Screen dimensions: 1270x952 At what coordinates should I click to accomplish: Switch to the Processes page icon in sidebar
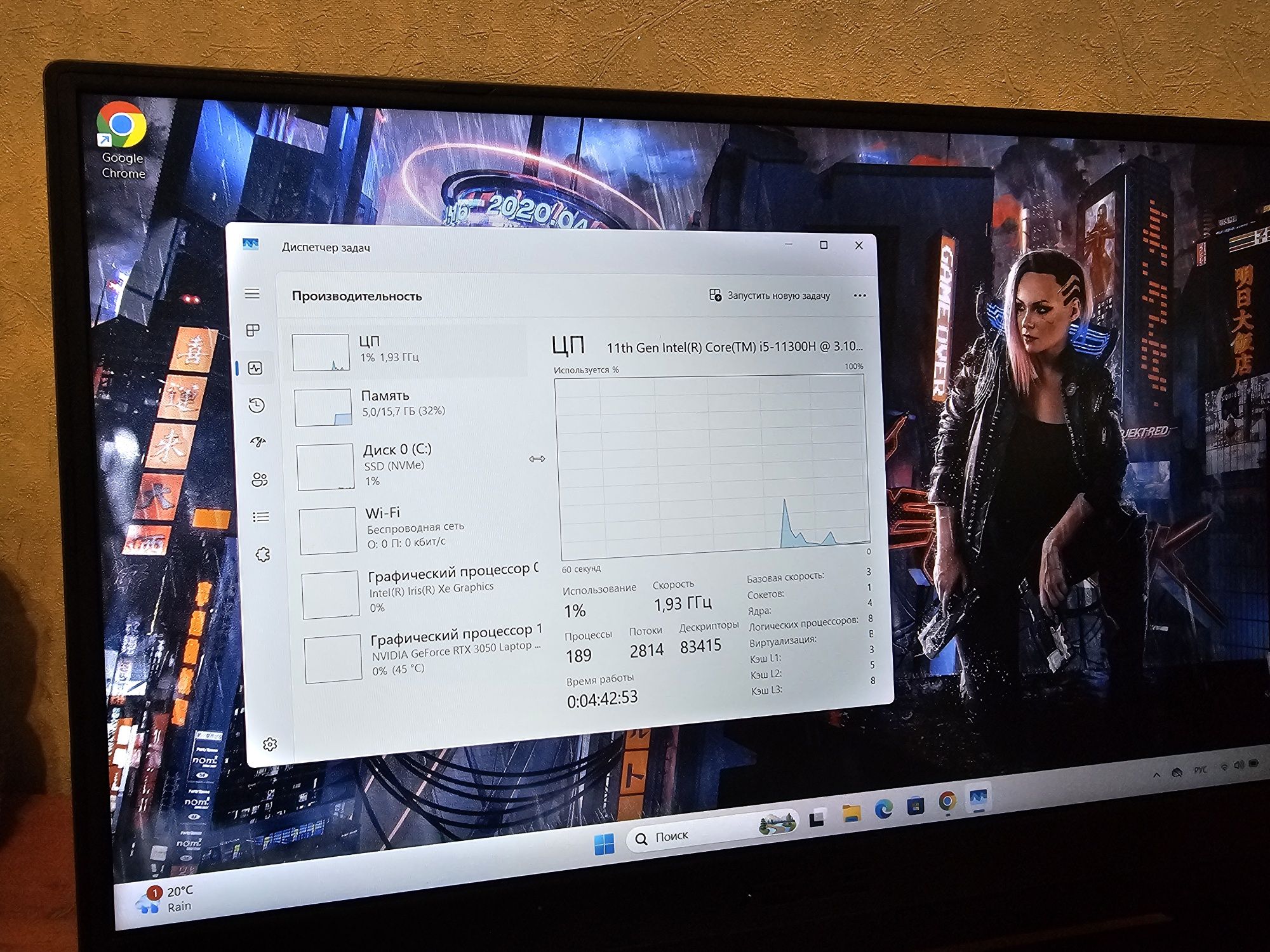tap(253, 330)
